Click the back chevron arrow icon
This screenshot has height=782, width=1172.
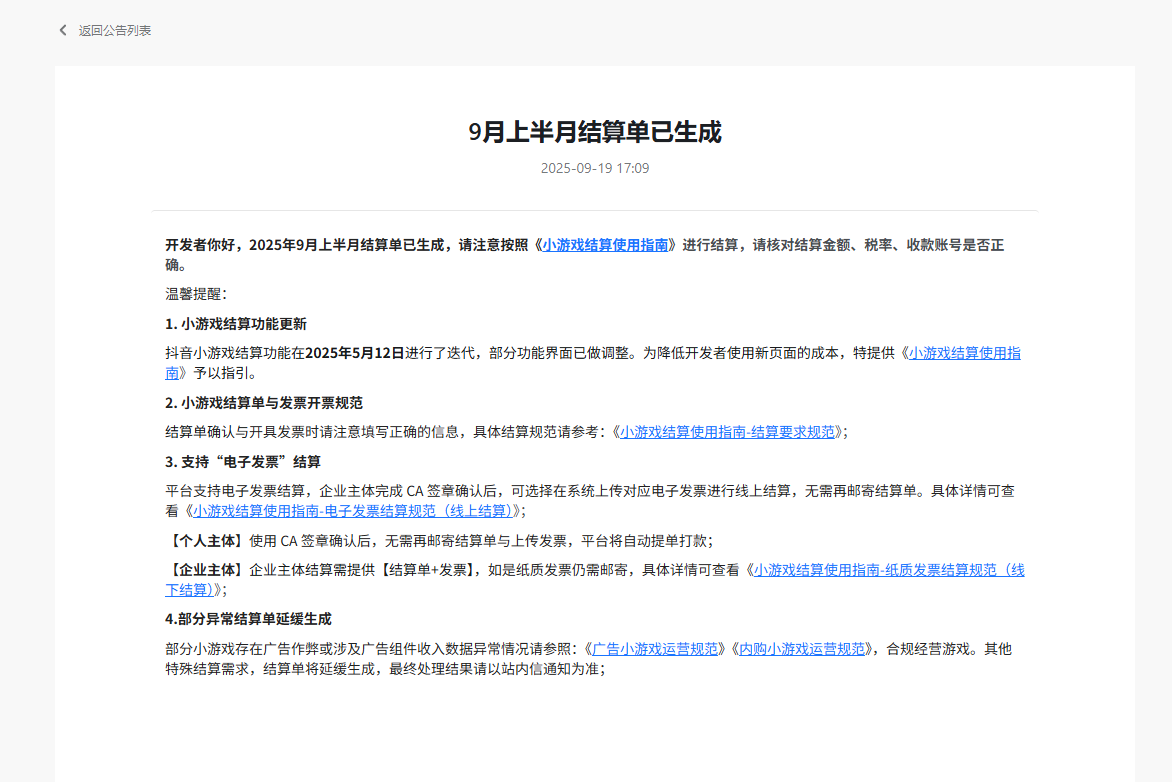click(x=63, y=30)
